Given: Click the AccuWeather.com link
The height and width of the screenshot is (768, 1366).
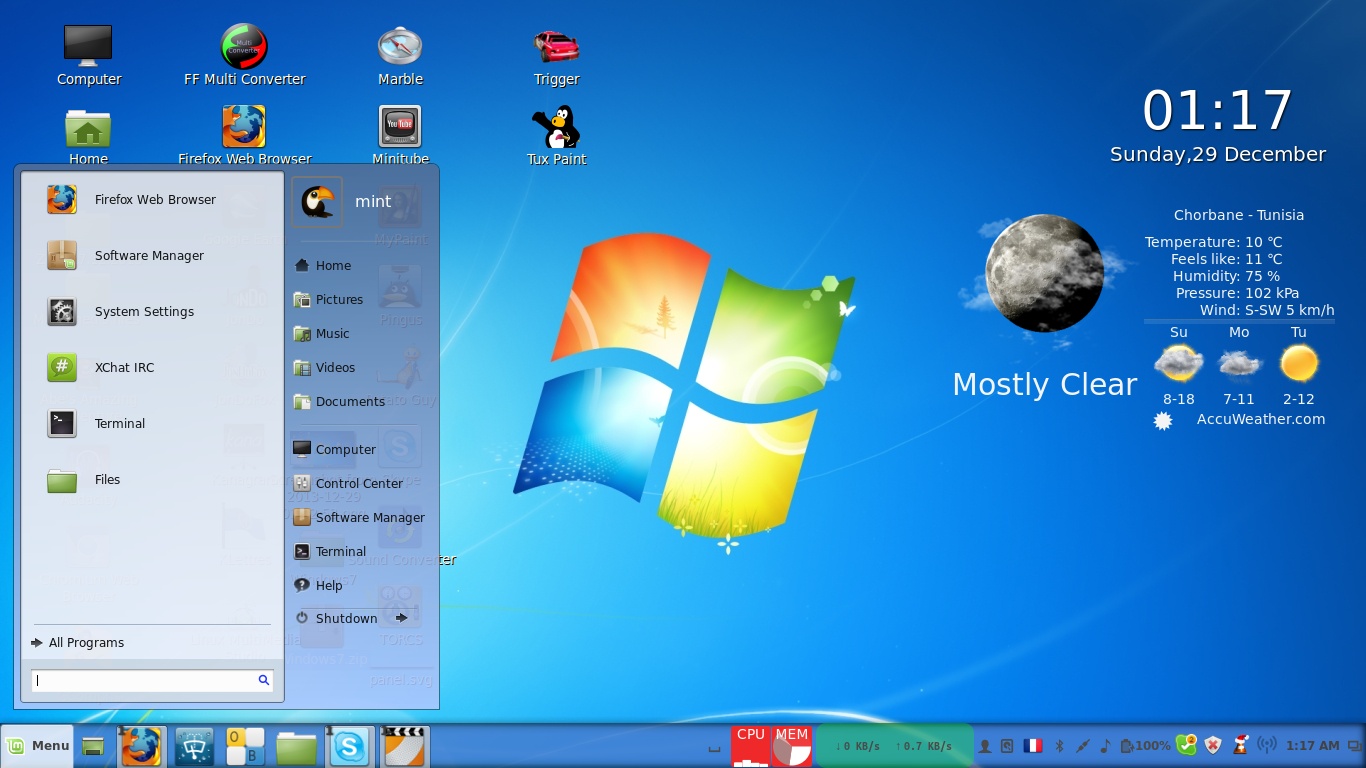Looking at the screenshot, I should tap(1260, 420).
